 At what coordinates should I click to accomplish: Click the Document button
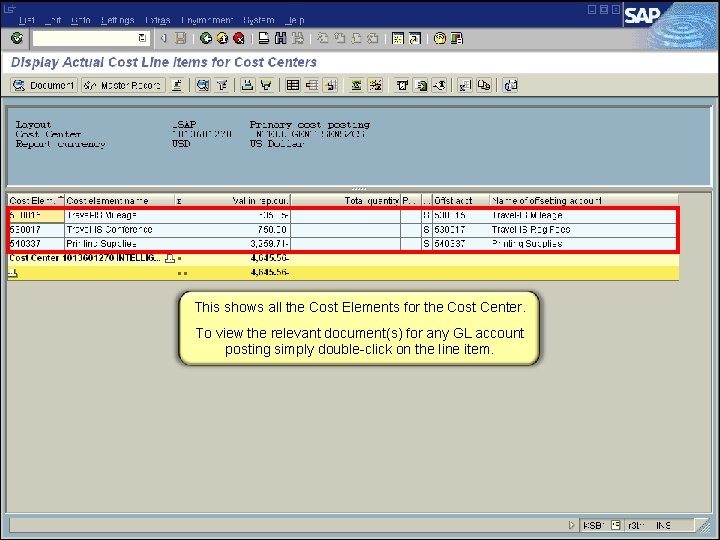44,85
